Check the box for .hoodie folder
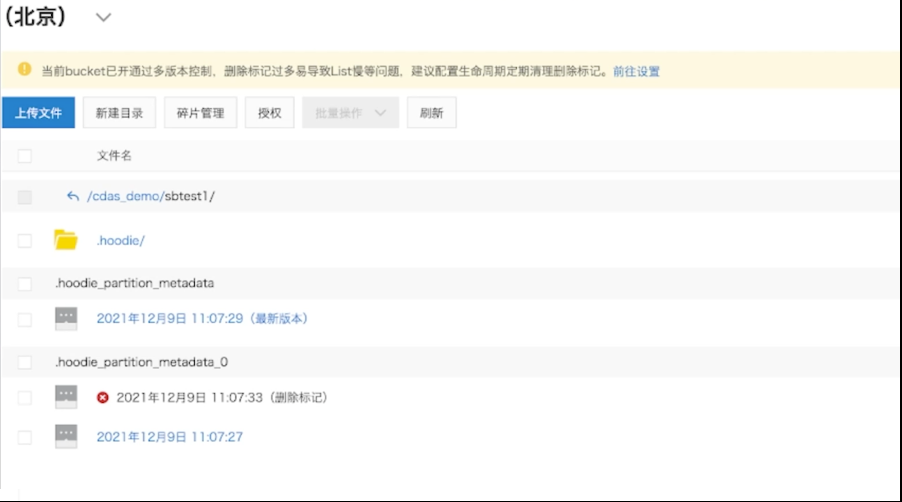Viewport: 902px width, 502px height. click(x=25, y=241)
